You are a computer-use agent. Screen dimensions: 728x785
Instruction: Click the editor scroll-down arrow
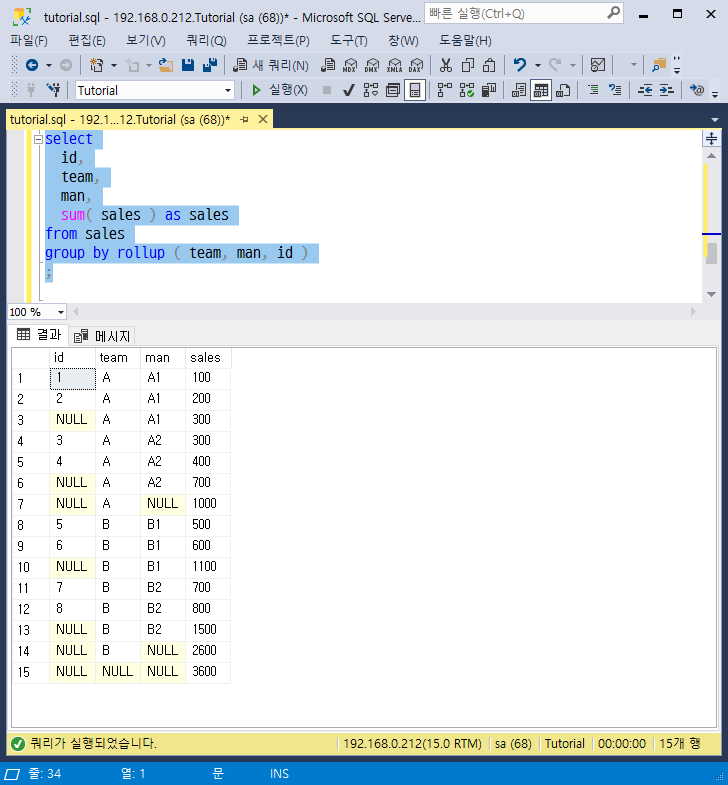[x=711, y=294]
